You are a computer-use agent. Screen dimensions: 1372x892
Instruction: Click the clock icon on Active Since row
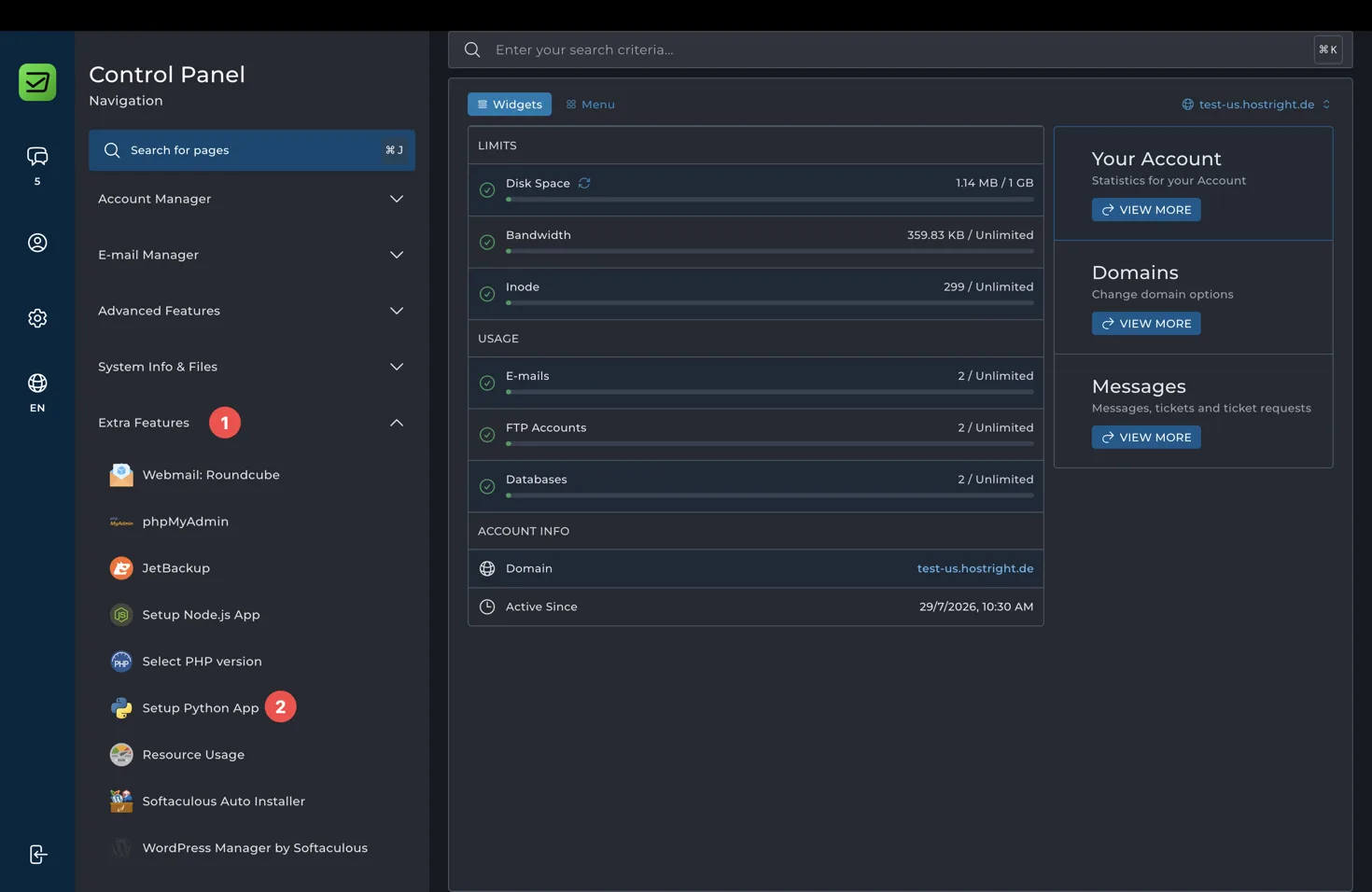click(x=487, y=606)
